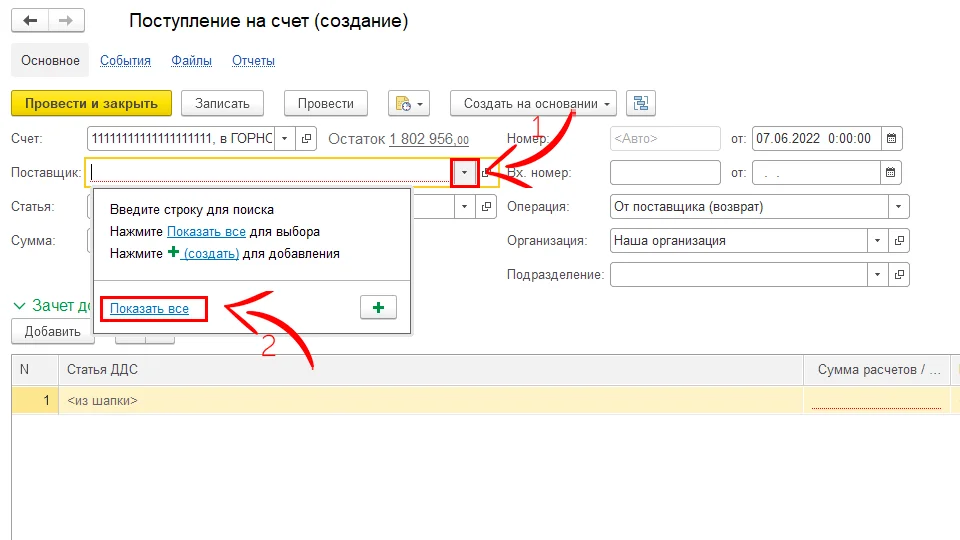
Task: Open calendar for incoming number date
Action: point(892,173)
